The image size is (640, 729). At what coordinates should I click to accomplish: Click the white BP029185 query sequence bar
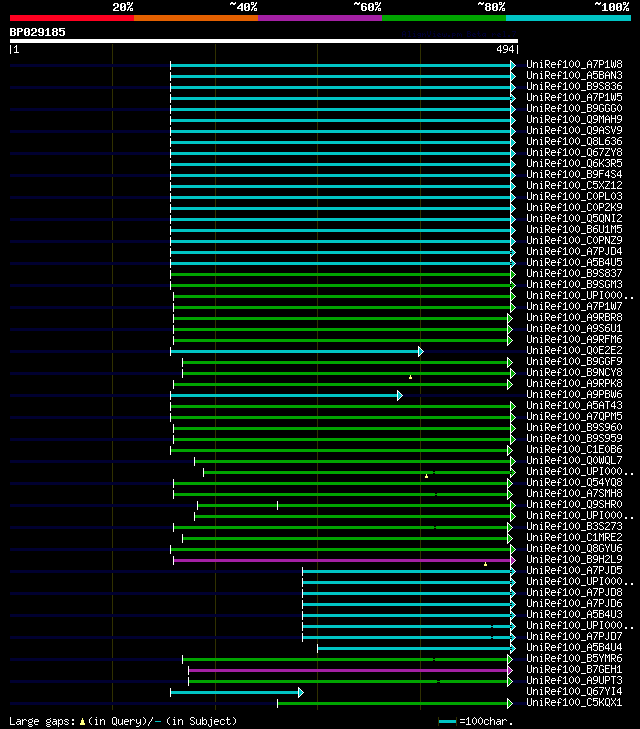point(264,41)
